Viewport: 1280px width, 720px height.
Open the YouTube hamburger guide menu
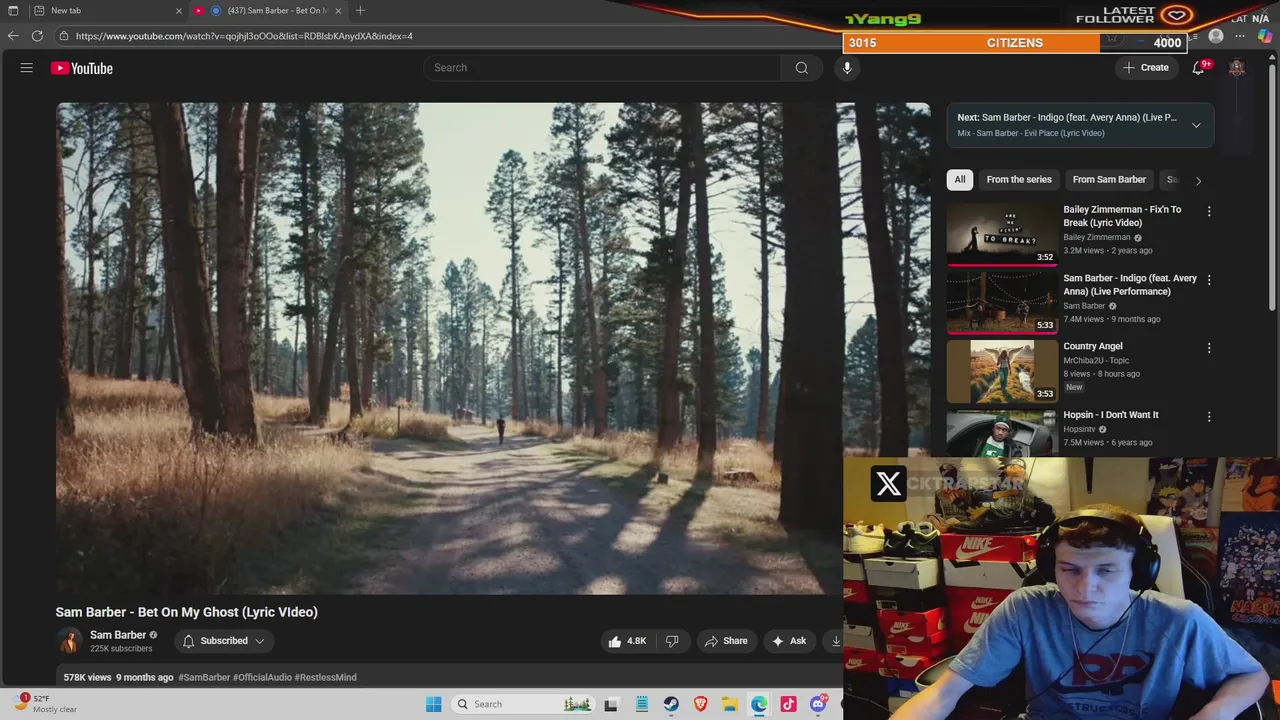(27, 68)
